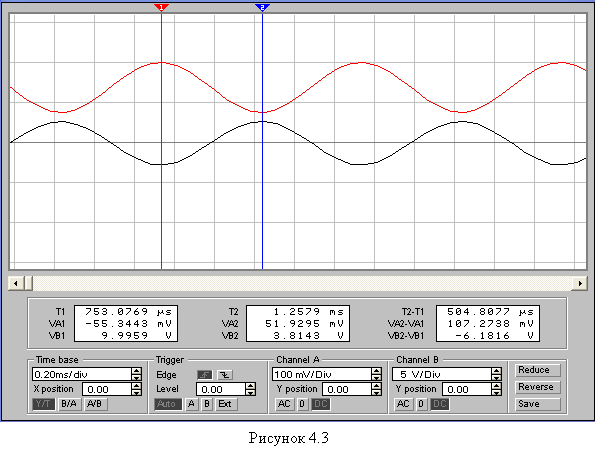The image size is (596, 451).
Task: Click the VA2 value 51.9295 mV
Action: tap(304, 324)
